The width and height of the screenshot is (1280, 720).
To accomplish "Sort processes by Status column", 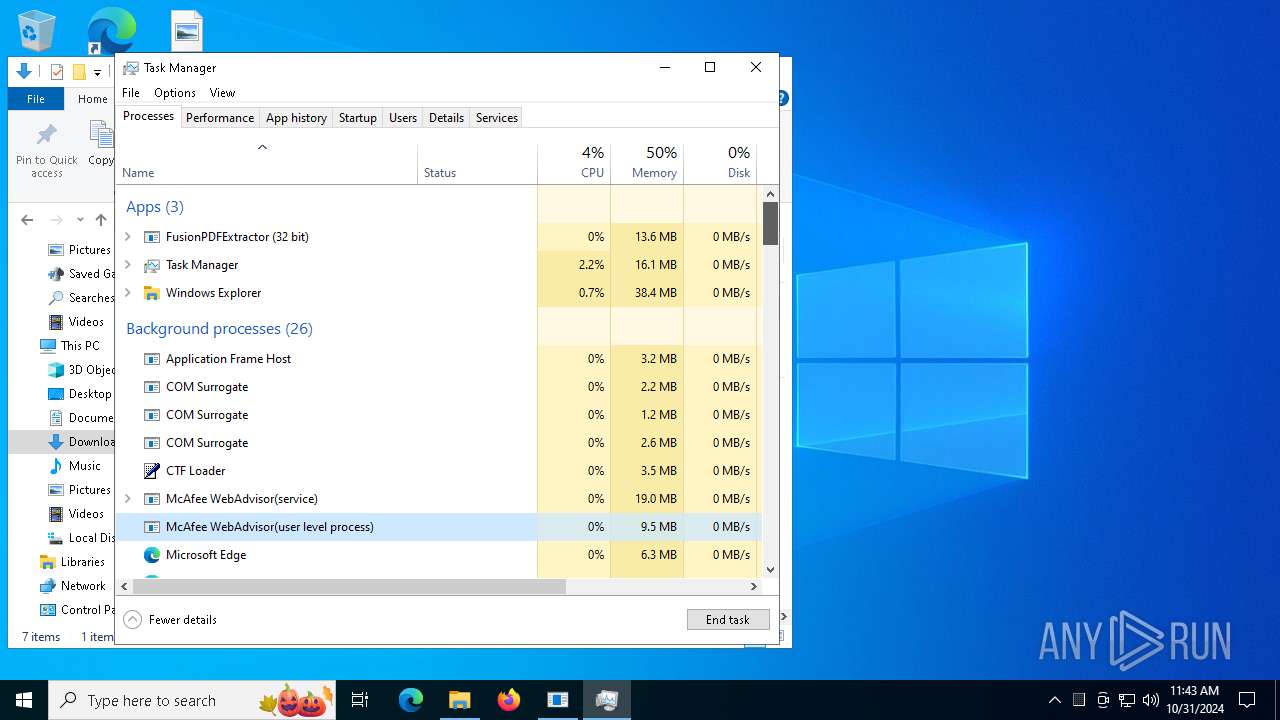I will click(477, 164).
